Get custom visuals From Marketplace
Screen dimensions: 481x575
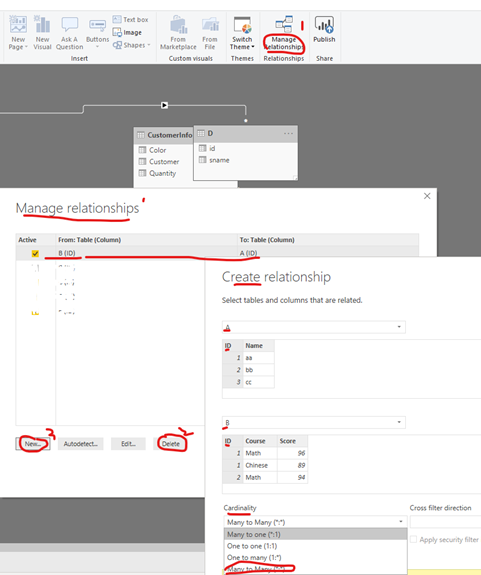178,32
